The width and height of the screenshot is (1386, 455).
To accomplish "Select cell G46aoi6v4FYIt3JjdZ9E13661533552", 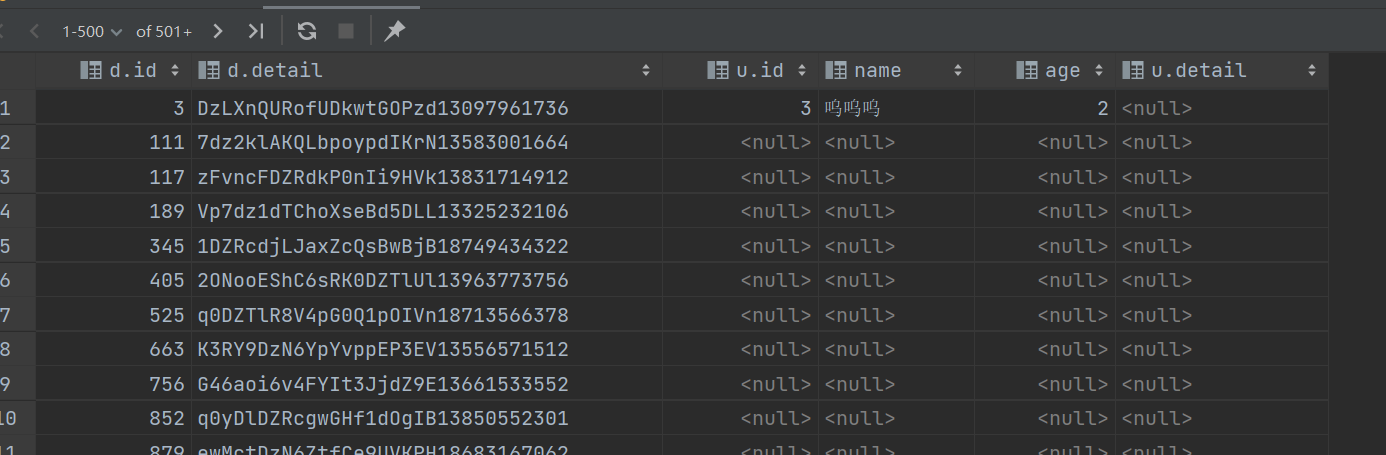I will pyautogui.click(x=427, y=384).
